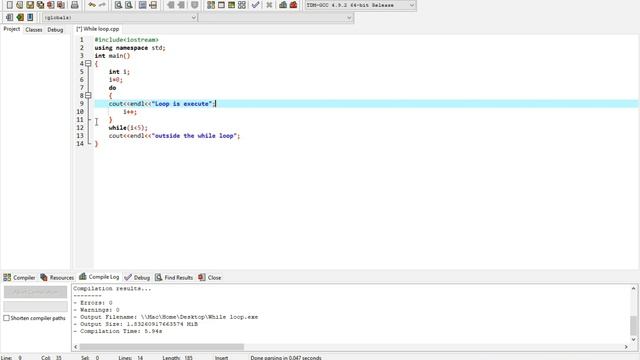Toggle comment shield-shaped toolbar icon
This screenshot has height=360, width=640.
click(x=195, y=5)
